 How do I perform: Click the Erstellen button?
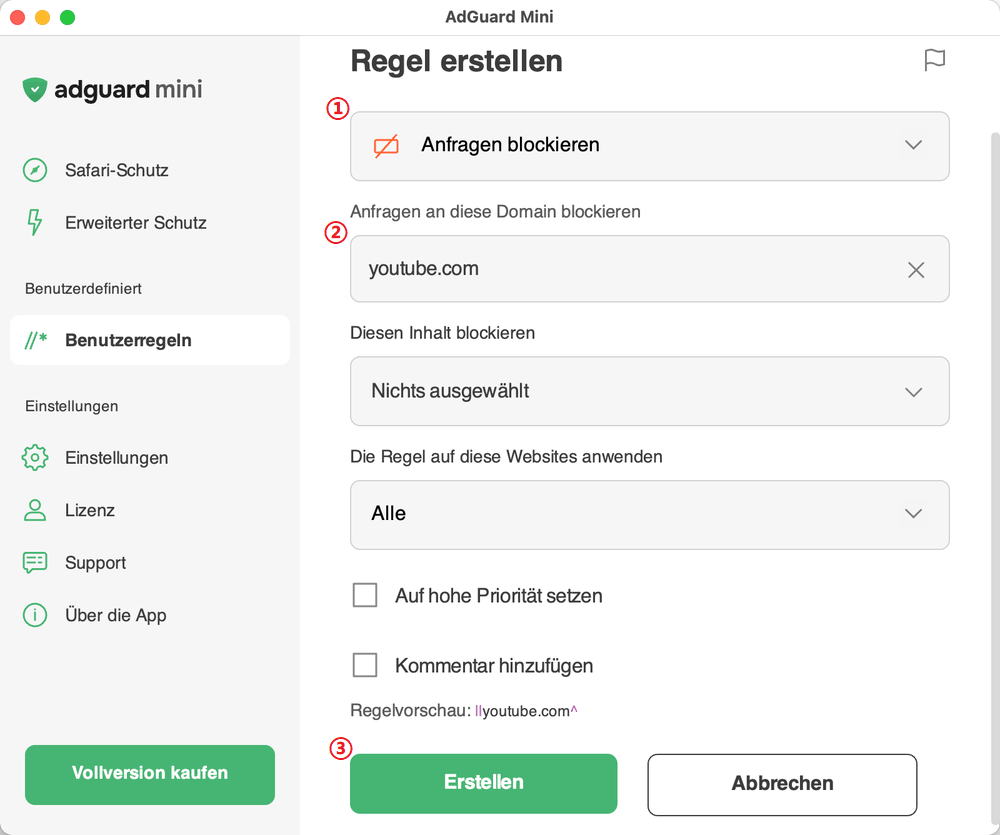click(x=483, y=783)
